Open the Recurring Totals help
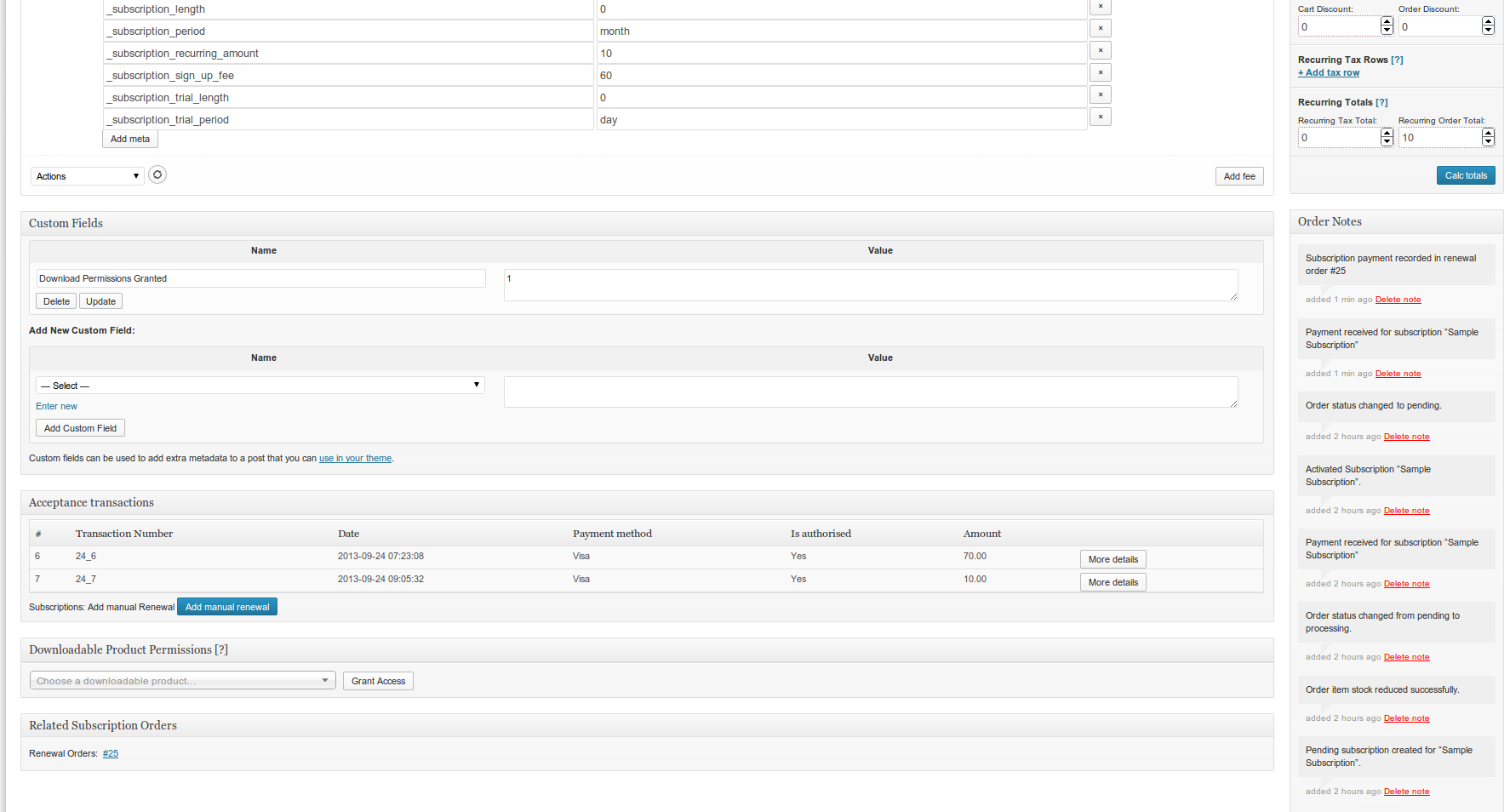The image size is (1510, 812). 1383,102
